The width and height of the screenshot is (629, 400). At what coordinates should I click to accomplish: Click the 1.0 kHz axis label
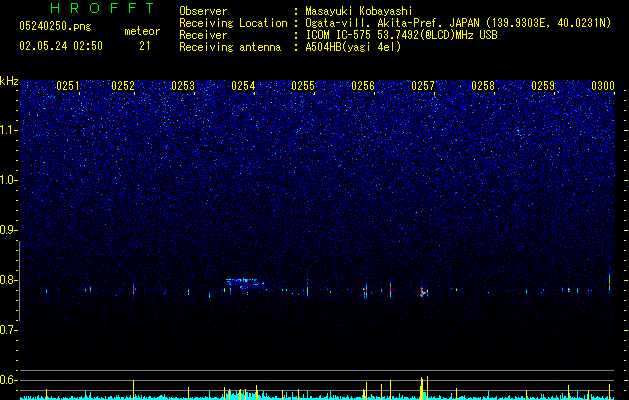pos(8,180)
